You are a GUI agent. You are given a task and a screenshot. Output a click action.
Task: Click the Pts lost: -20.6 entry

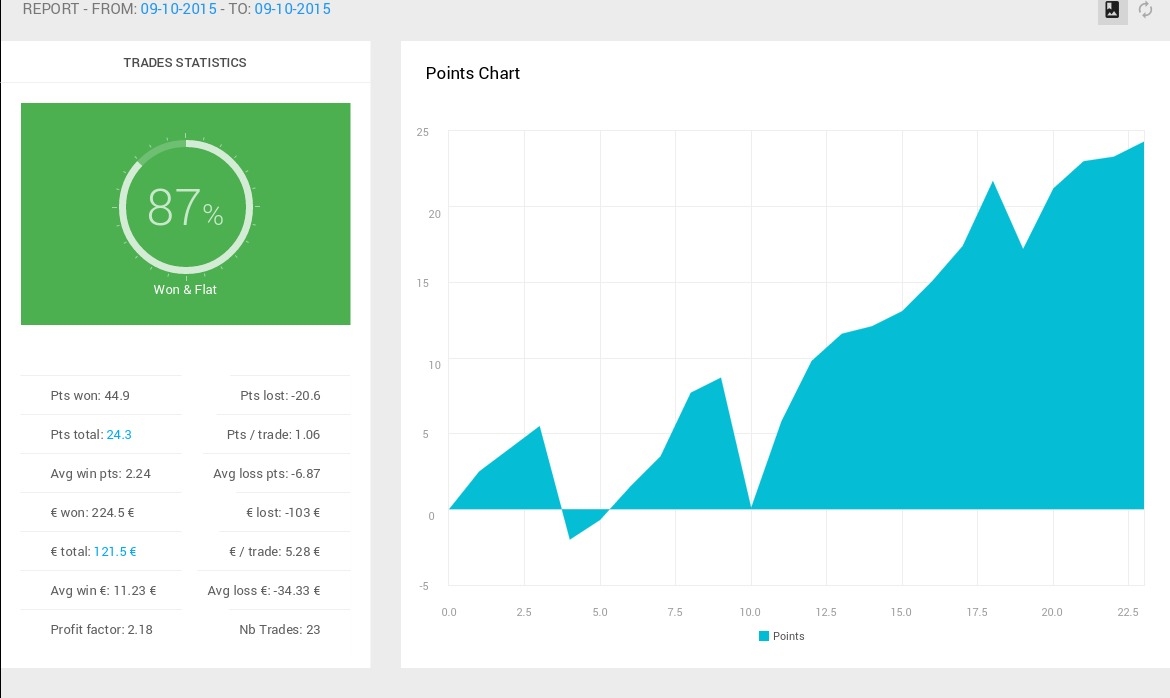pos(280,396)
